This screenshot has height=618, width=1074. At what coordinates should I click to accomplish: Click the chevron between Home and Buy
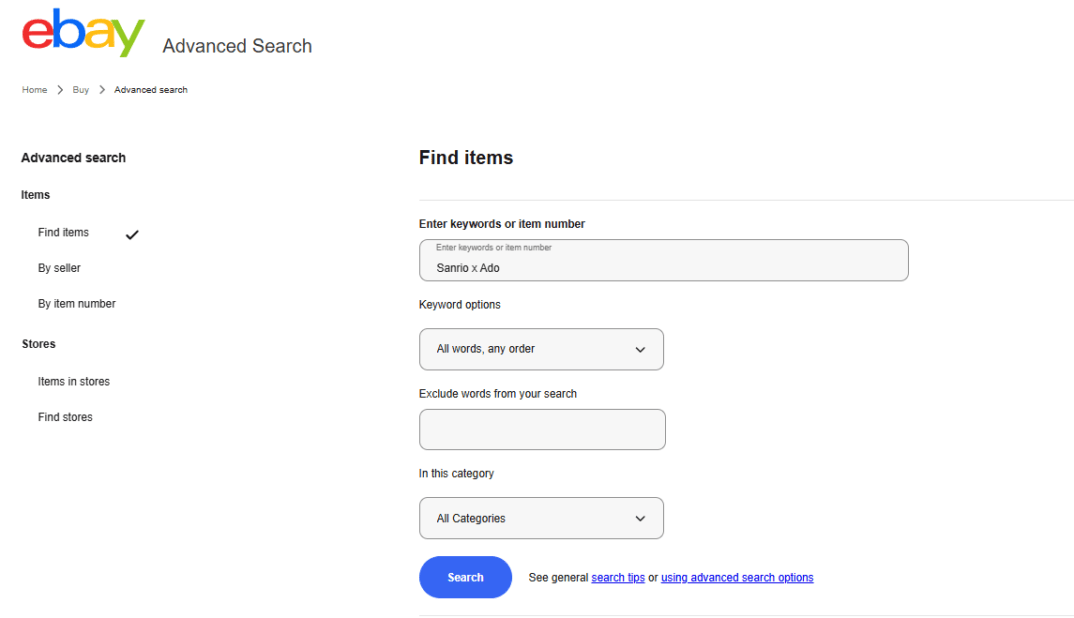coord(60,90)
